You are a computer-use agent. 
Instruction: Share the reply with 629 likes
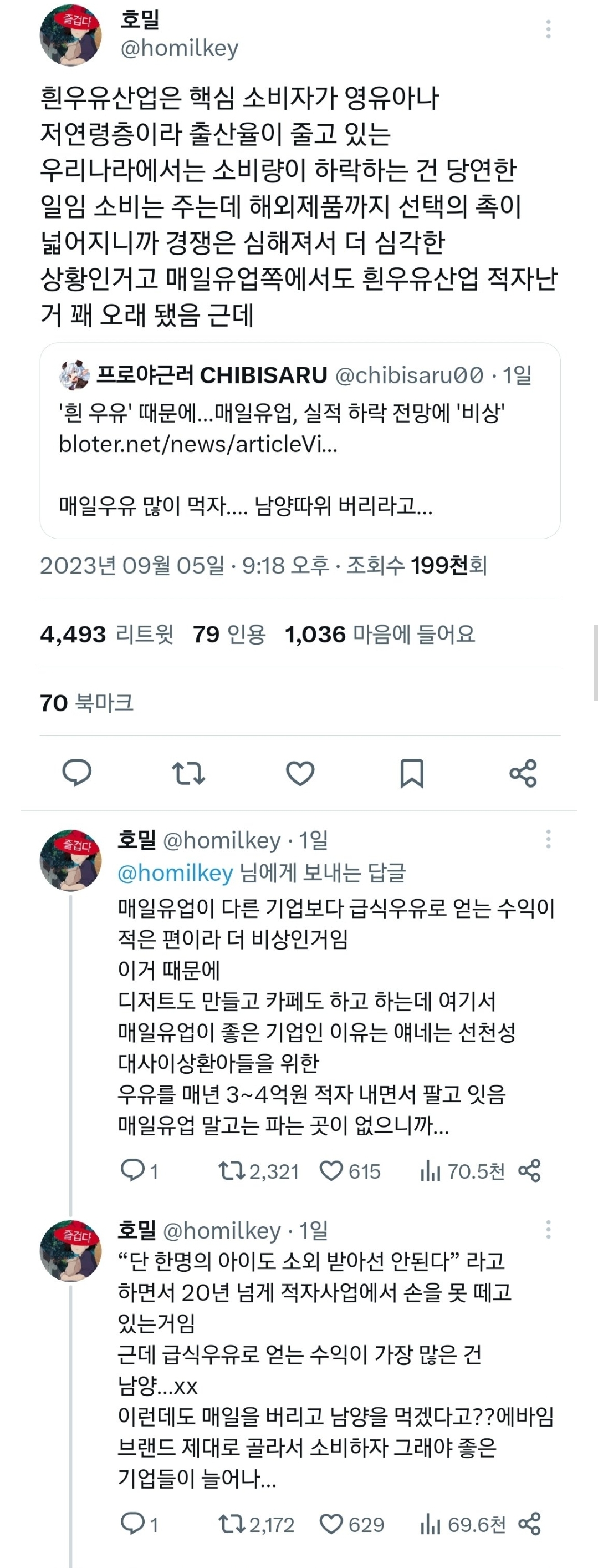(x=529, y=1524)
